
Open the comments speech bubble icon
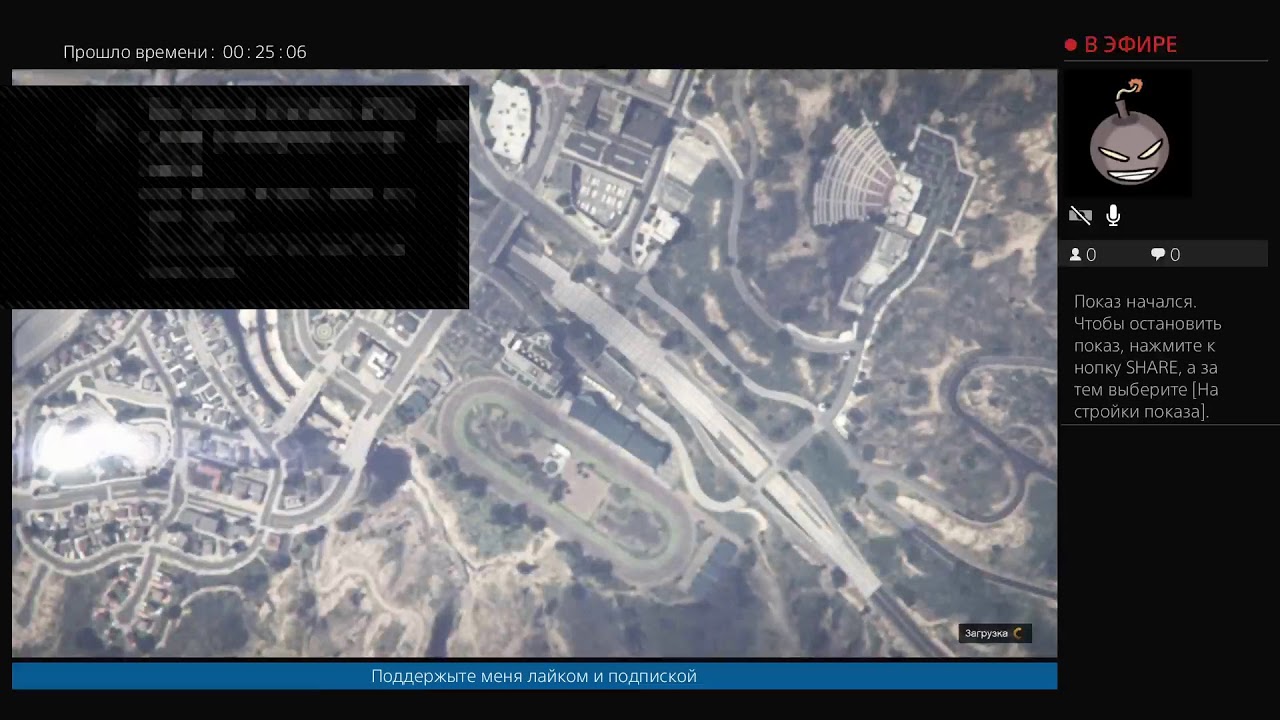point(1158,255)
